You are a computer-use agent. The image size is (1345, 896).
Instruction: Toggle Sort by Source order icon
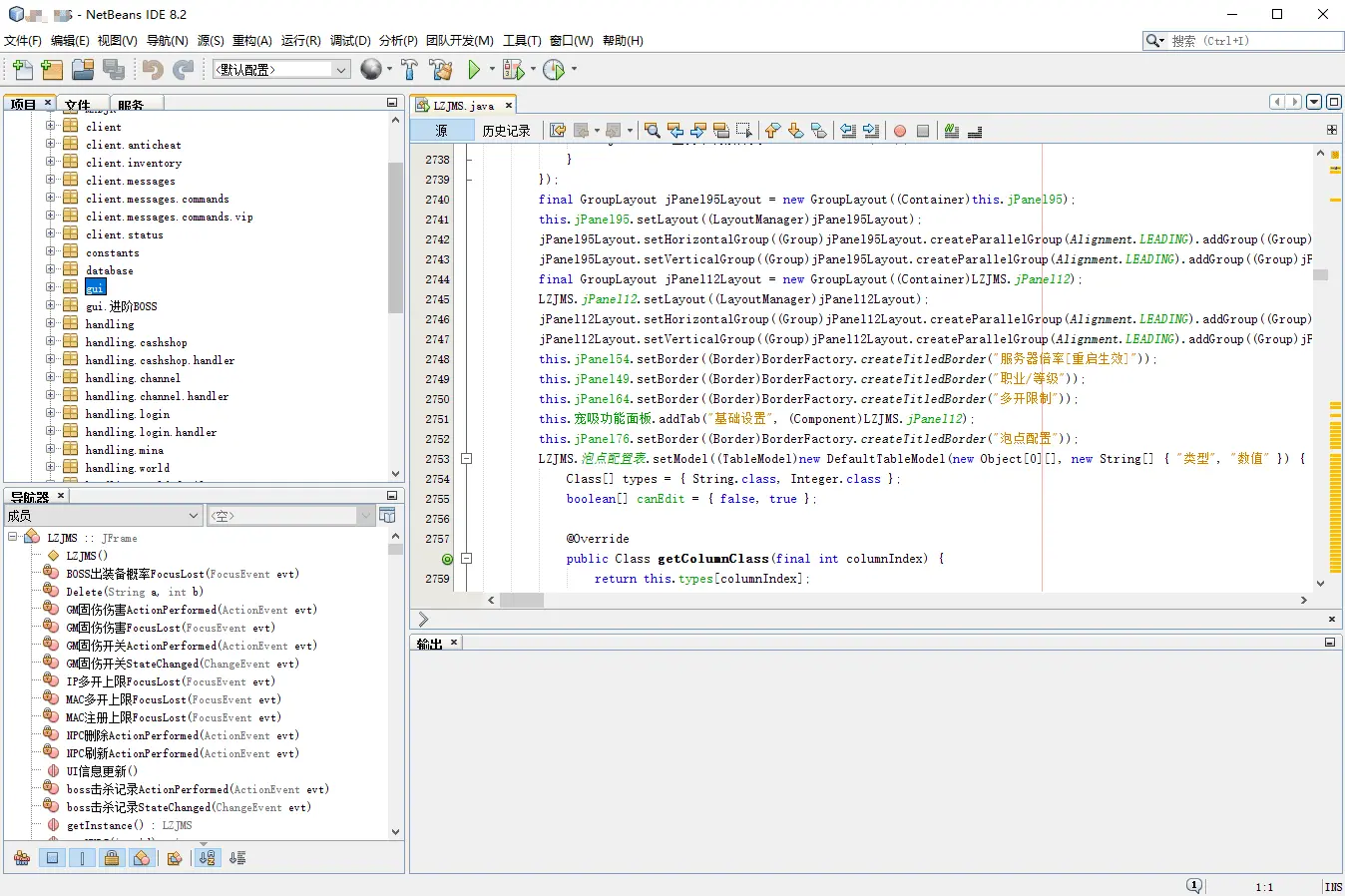point(237,858)
